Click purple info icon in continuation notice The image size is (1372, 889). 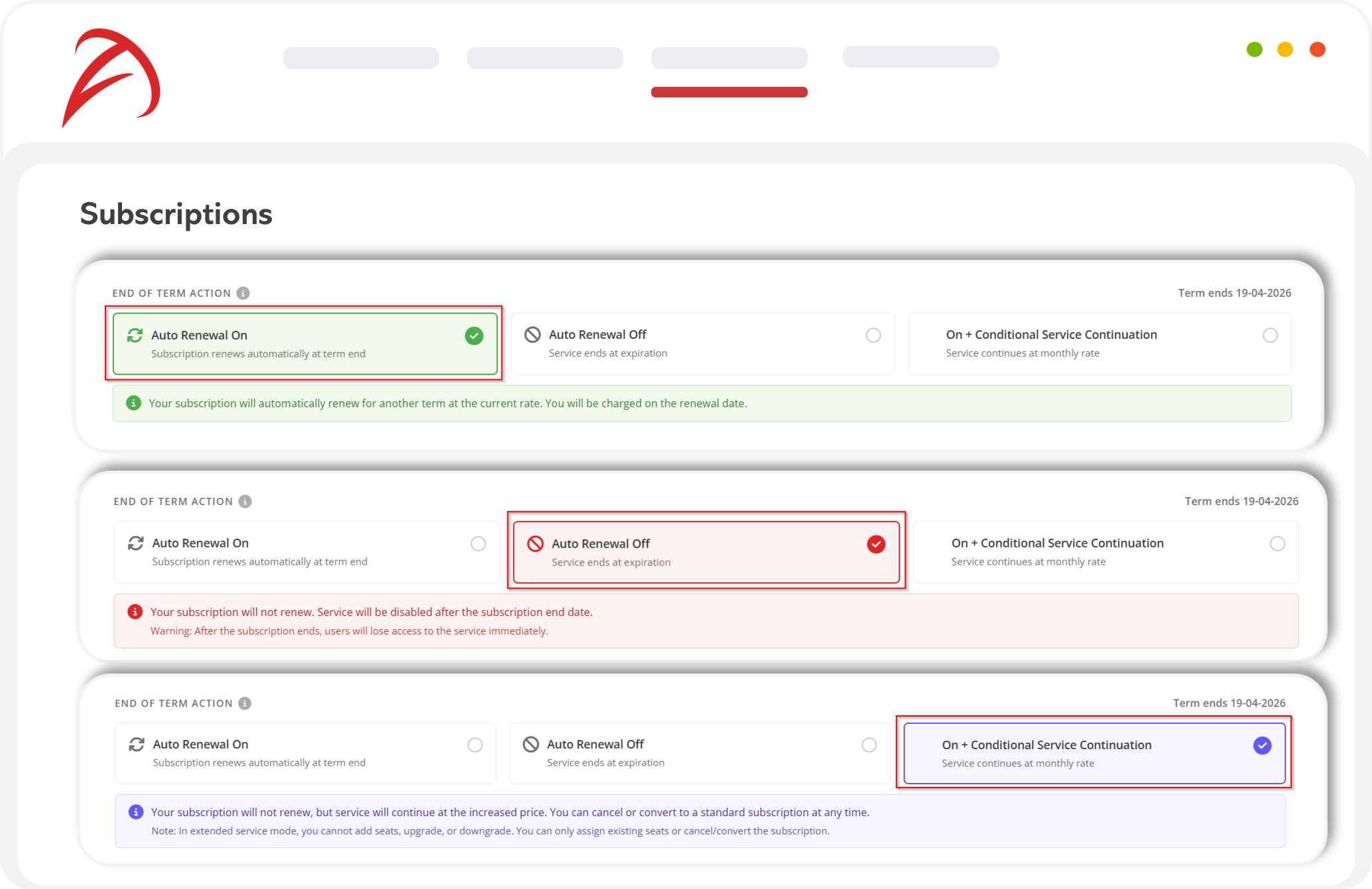click(x=136, y=812)
